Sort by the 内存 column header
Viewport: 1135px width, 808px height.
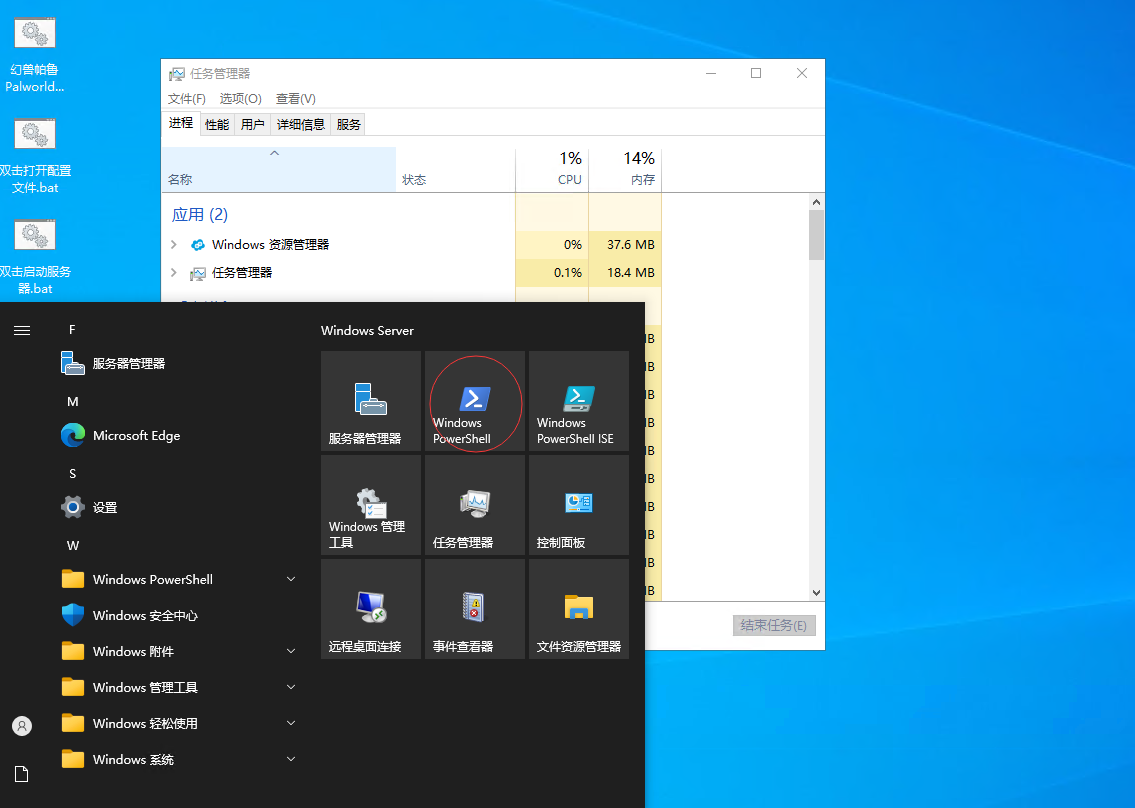(x=625, y=169)
